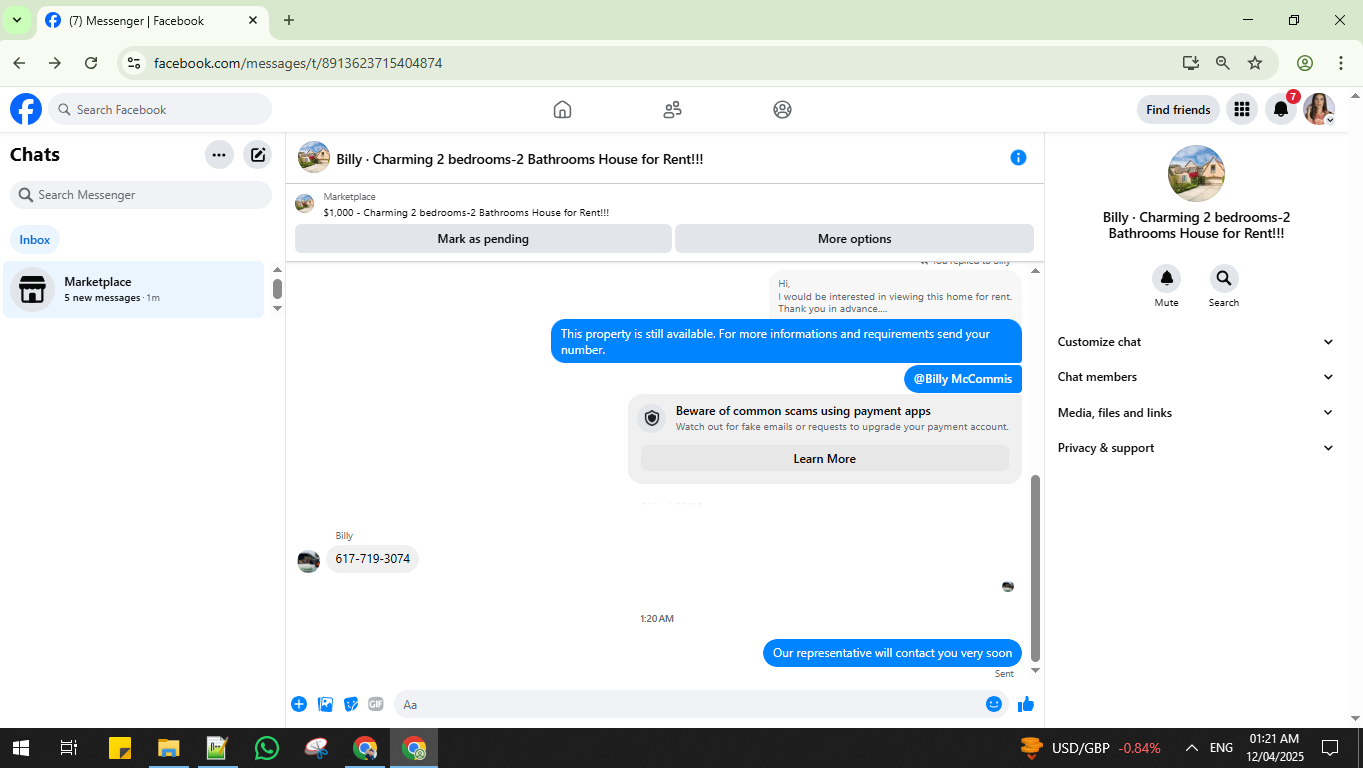Click the browser address bar URL

(x=298, y=63)
